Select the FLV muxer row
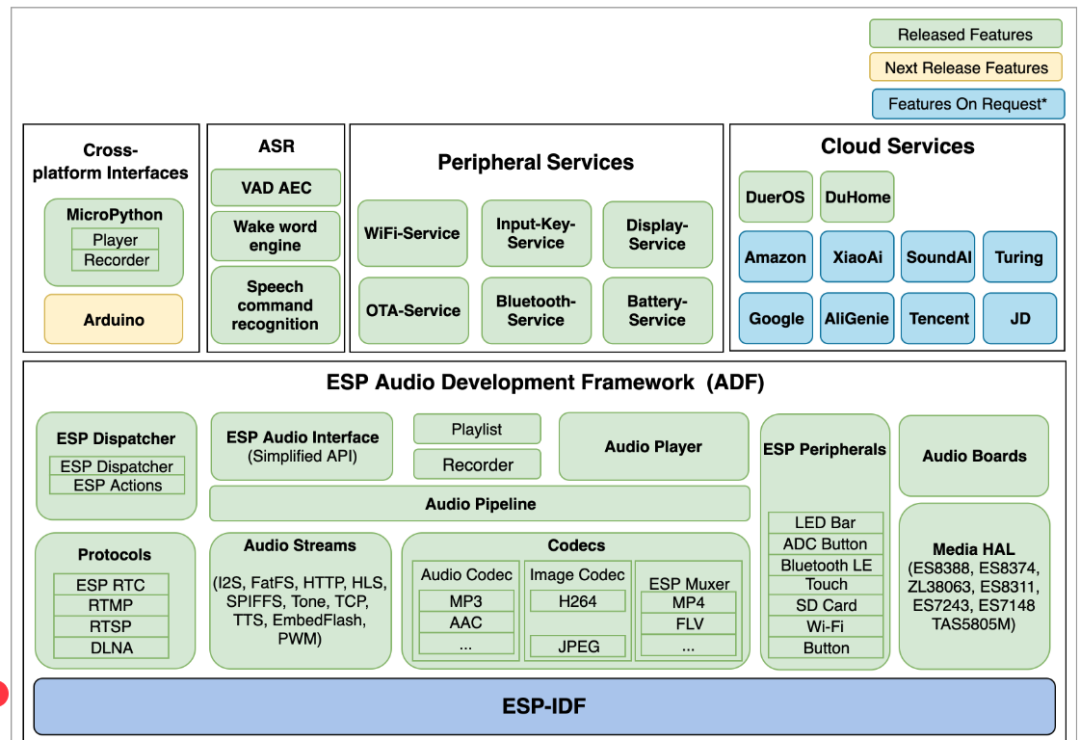The width and height of the screenshot is (1080, 740). pos(688,624)
